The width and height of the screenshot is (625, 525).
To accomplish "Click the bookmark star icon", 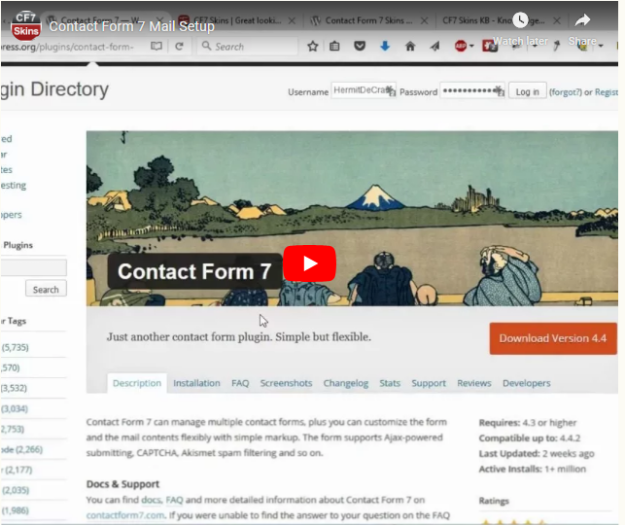I will [x=313, y=46].
